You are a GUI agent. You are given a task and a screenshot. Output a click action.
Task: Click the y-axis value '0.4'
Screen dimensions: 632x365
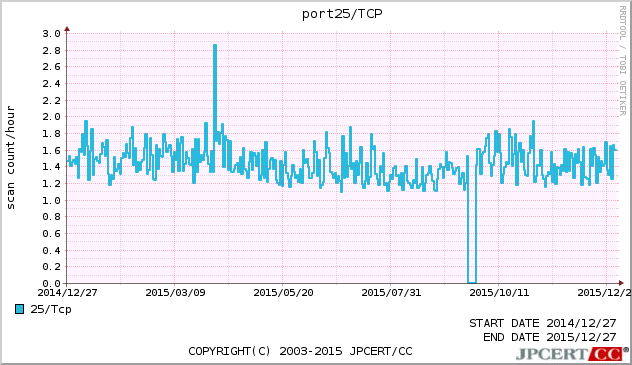51,250
